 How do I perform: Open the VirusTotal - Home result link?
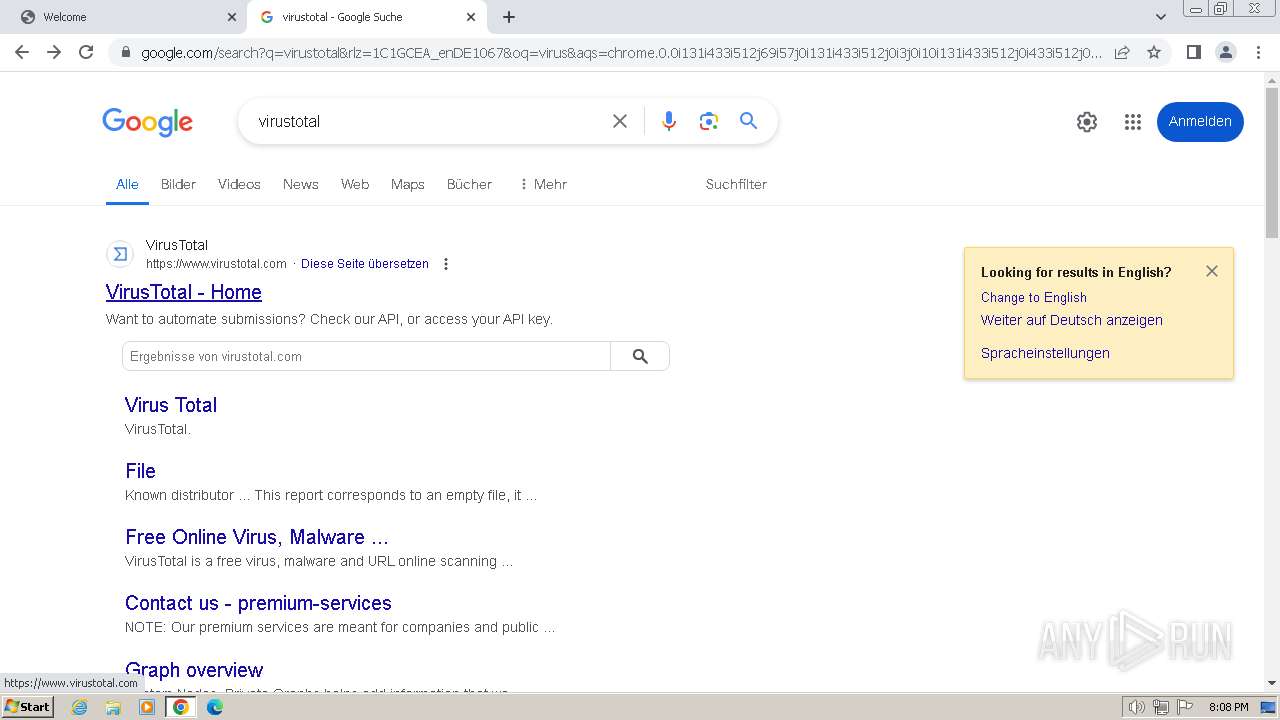(184, 292)
